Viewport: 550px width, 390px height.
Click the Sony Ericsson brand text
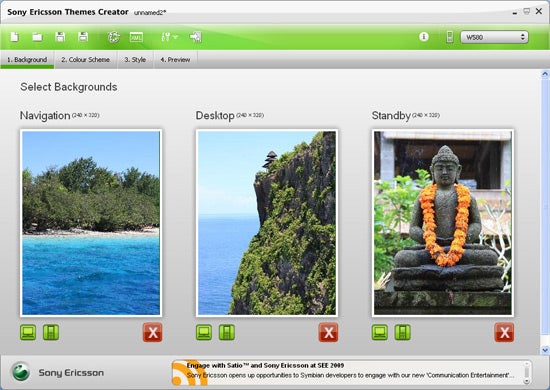coord(71,373)
